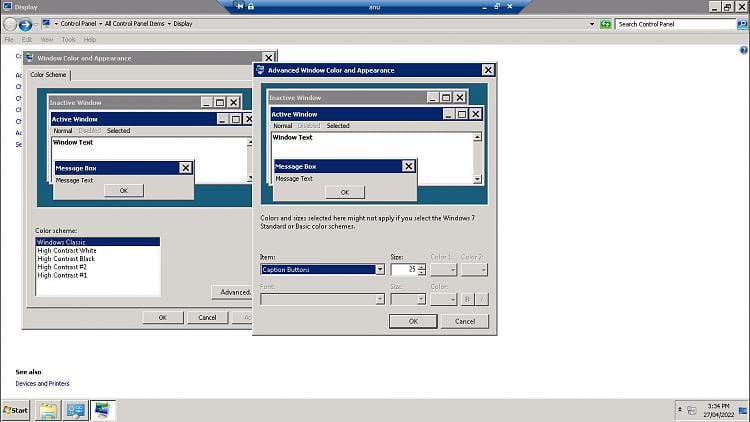Click the Message Box title in Advanced preview
This screenshot has height=422, width=750.
pyautogui.click(x=296, y=167)
